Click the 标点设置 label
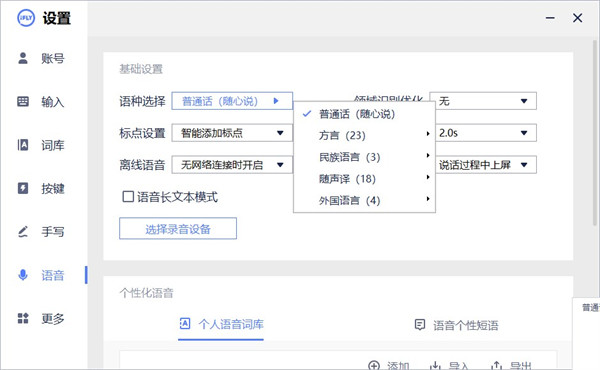Image resolution: width=600 pixels, height=370 pixels. [142, 133]
